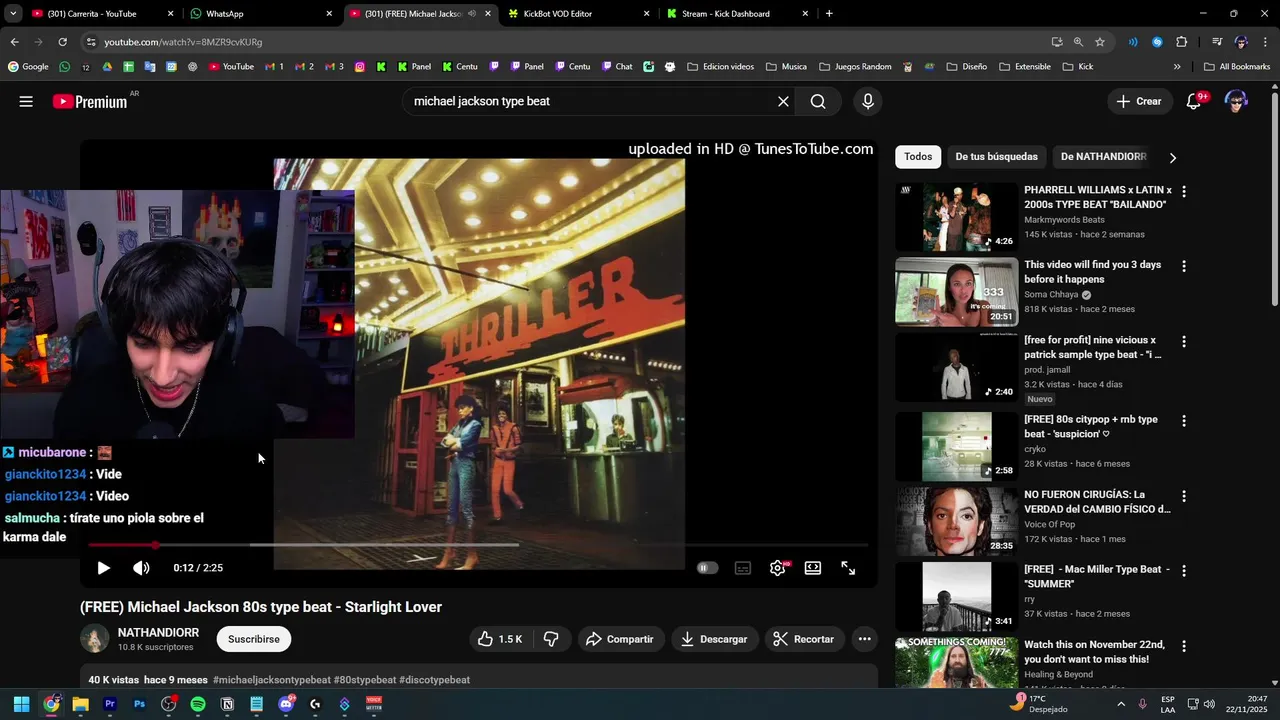Reload the page
Screen dimensions: 1280x720
click(62, 42)
